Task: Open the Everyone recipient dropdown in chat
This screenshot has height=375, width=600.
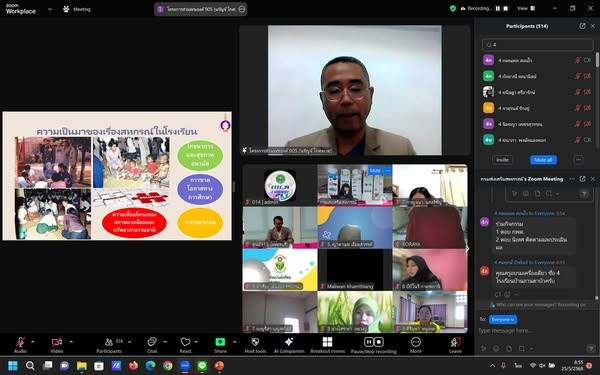Action: tap(503, 319)
